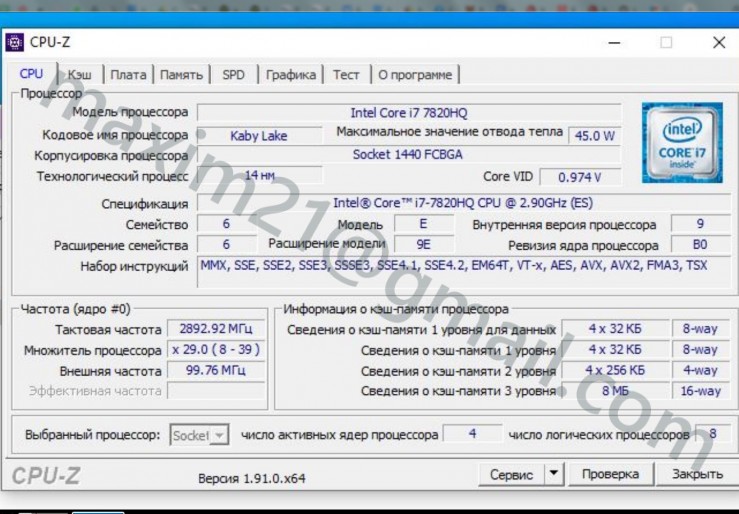Click the Socket 1440 FCBGA package value
This screenshot has width=739, height=514.
tap(409, 155)
